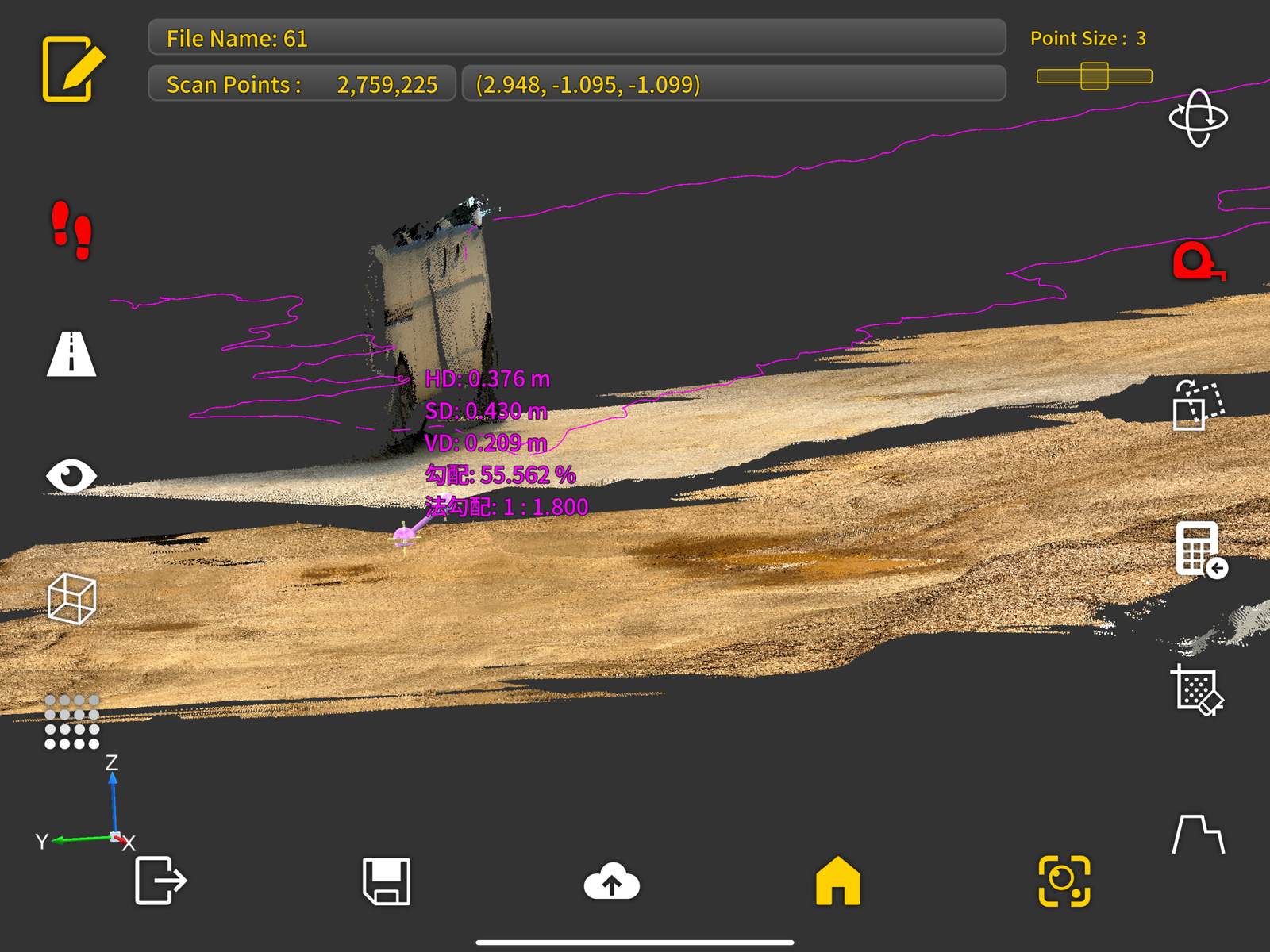
Task: Select the red footprints walk mode icon
Action: pos(71,230)
